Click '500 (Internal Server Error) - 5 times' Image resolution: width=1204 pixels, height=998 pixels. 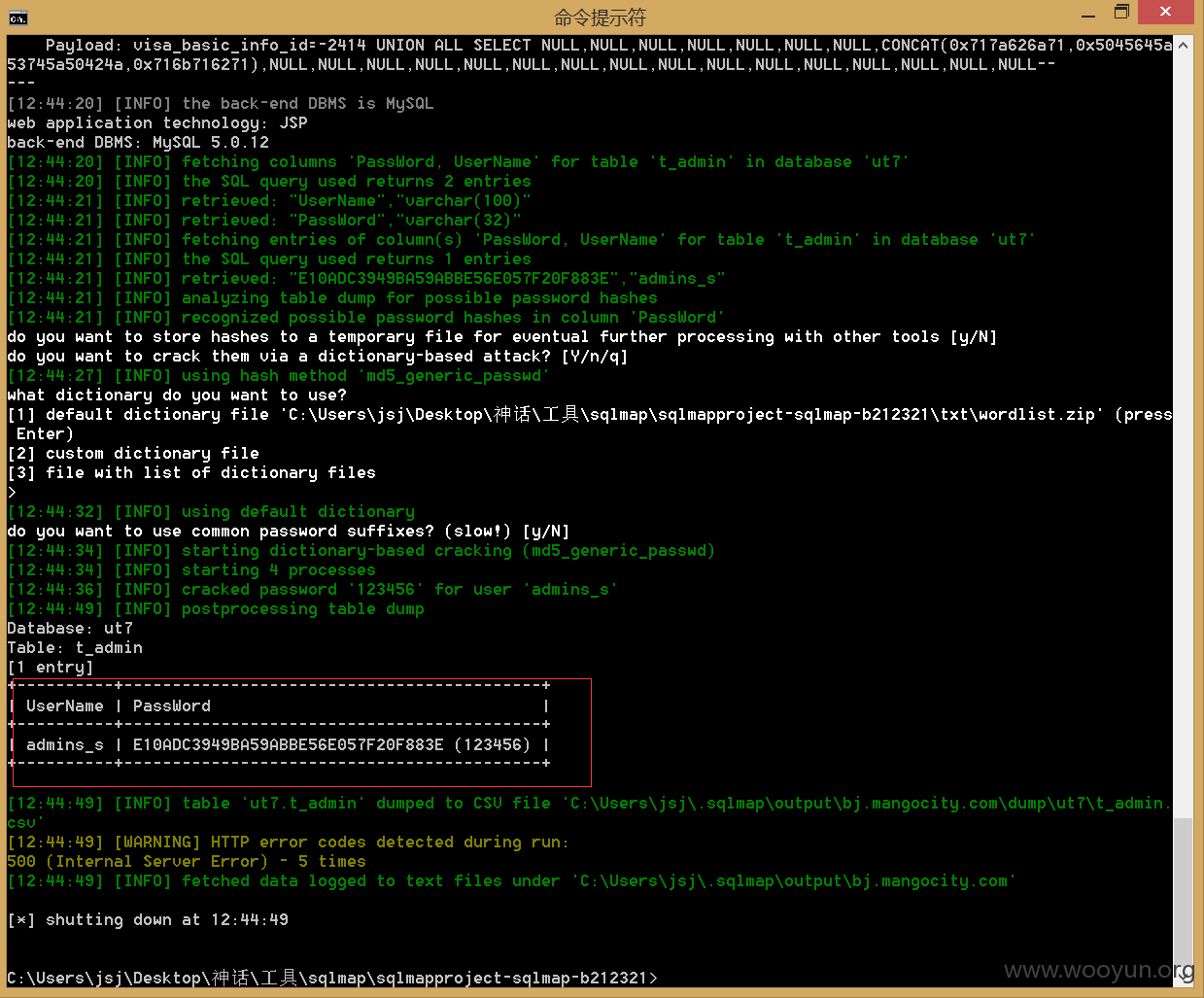click(187, 861)
